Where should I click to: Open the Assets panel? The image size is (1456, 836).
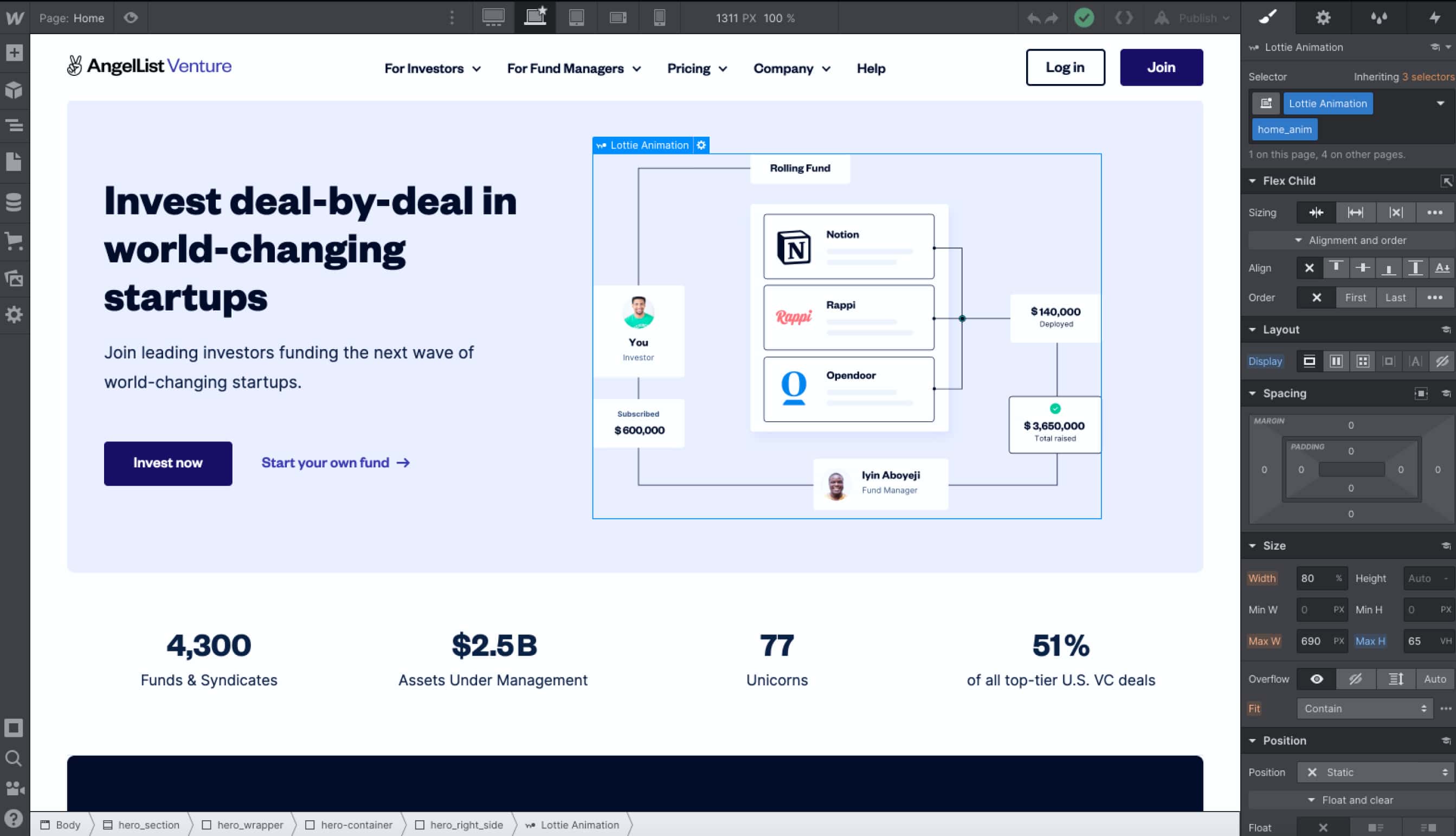click(14, 279)
